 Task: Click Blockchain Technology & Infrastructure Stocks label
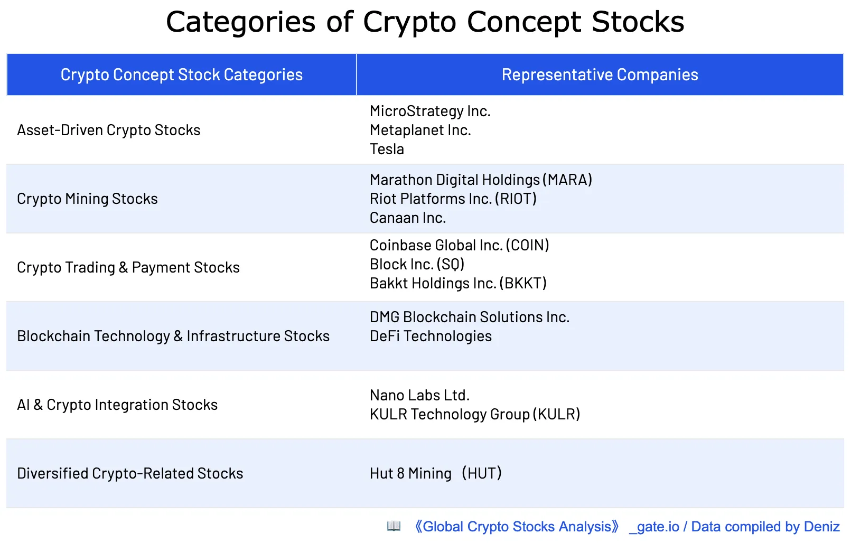(x=173, y=336)
